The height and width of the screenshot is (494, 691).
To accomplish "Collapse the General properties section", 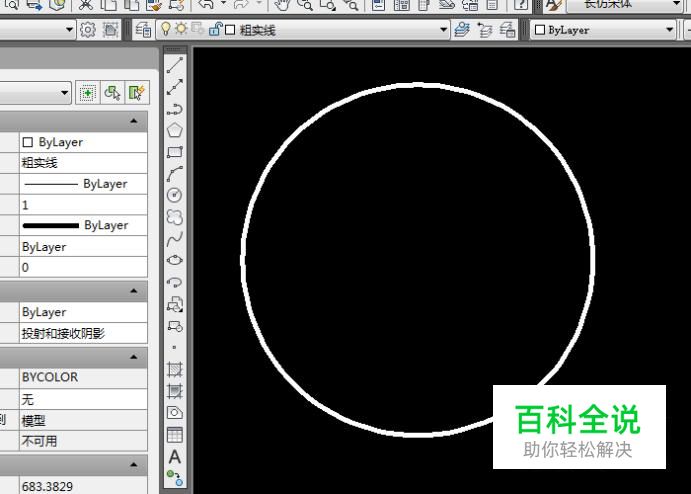I will (134, 121).
